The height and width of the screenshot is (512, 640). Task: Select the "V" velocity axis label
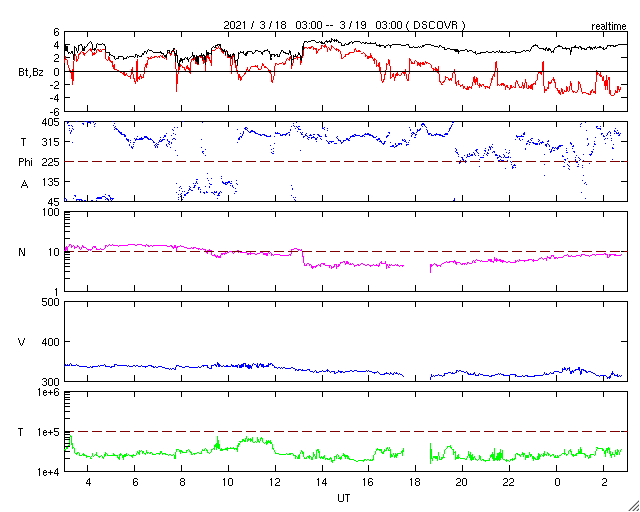pos(22,342)
